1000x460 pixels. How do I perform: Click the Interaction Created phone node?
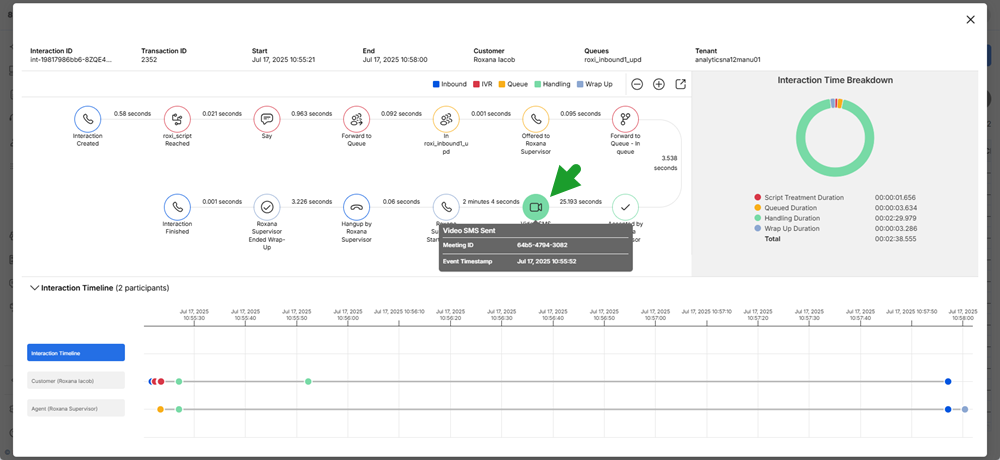tap(87, 119)
